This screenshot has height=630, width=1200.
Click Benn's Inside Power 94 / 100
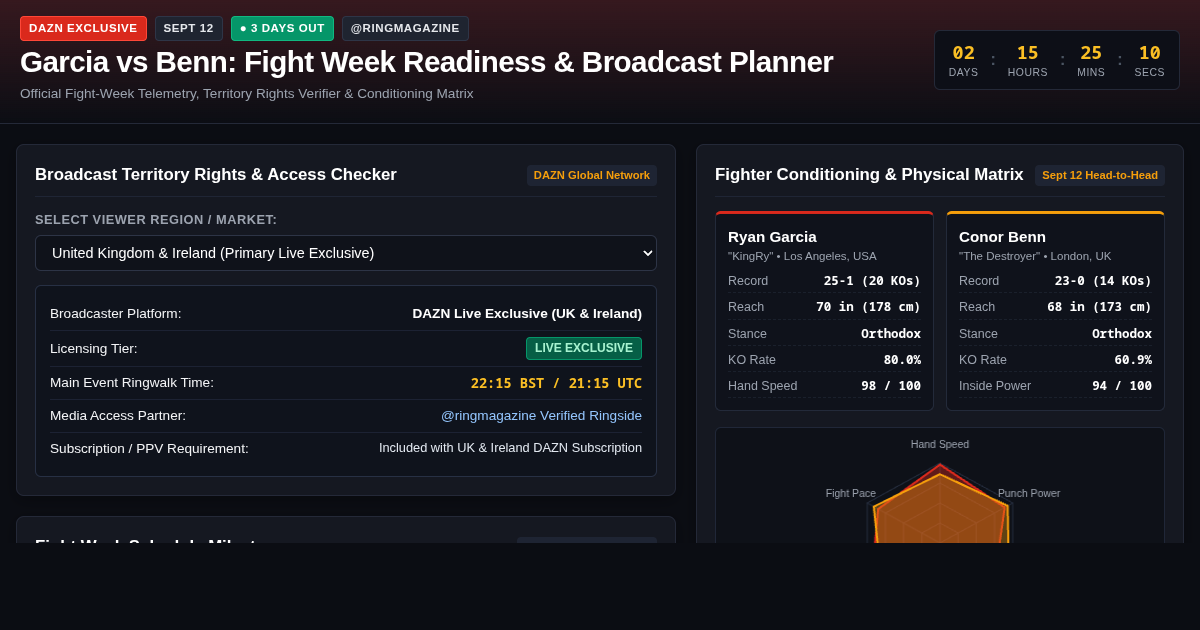point(1122,386)
